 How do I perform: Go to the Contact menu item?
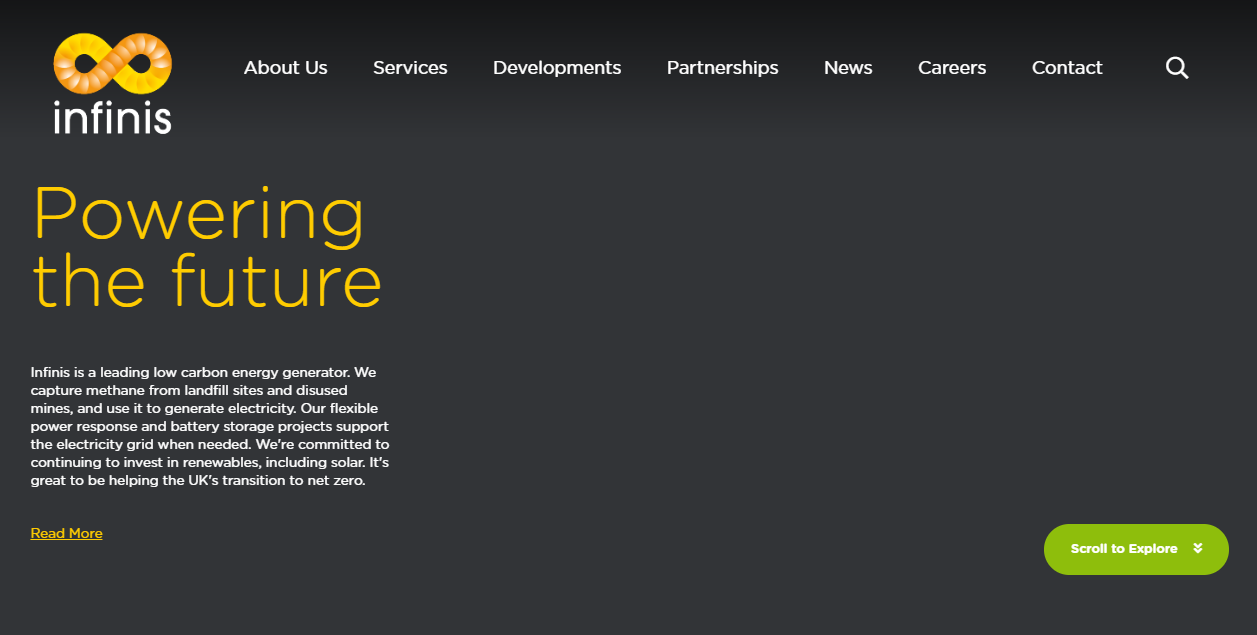coord(1067,67)
